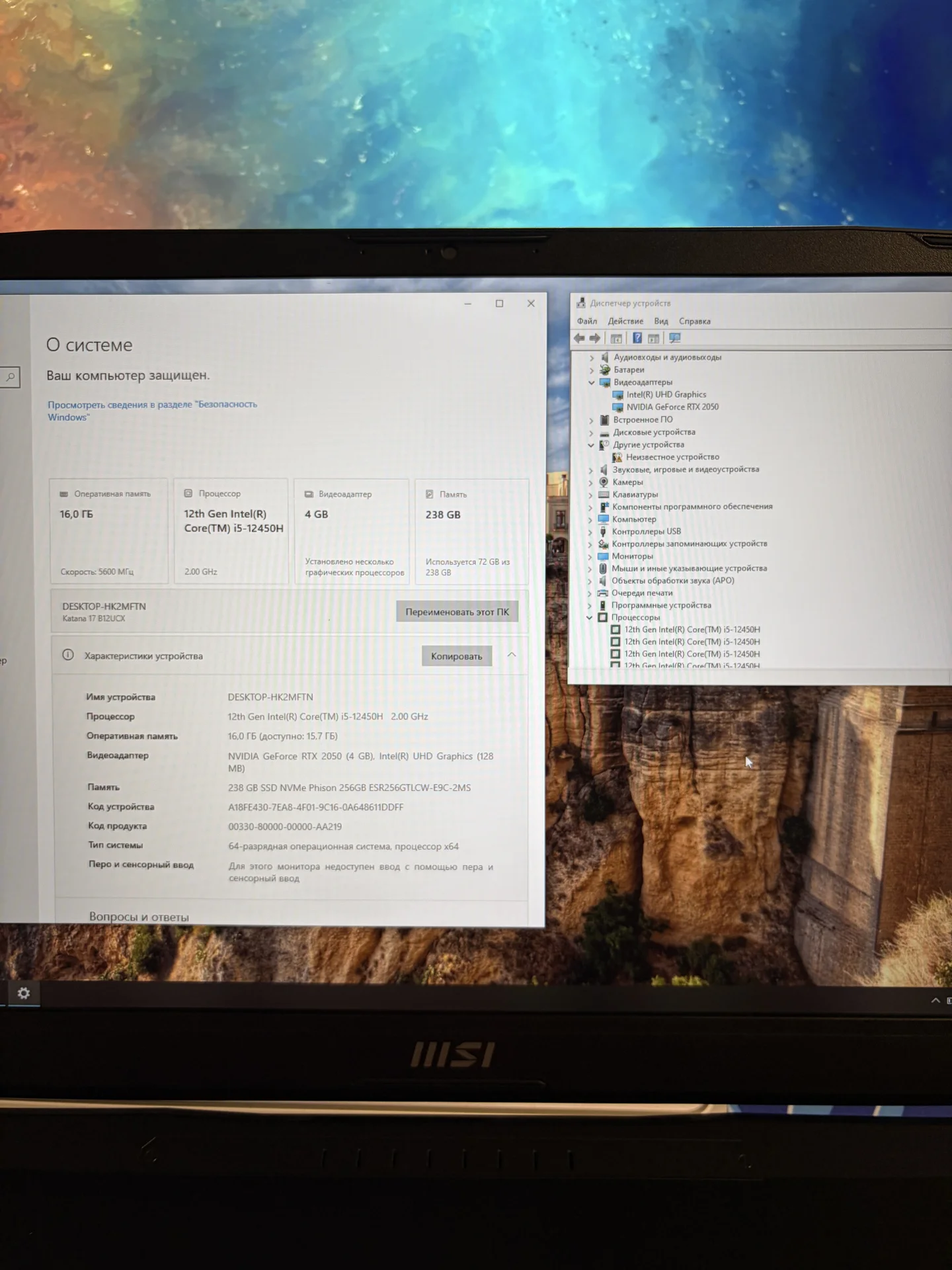Collapse the Видеоадаптеры node
This screenshot has height=1270, width=952.
point(592,382)
